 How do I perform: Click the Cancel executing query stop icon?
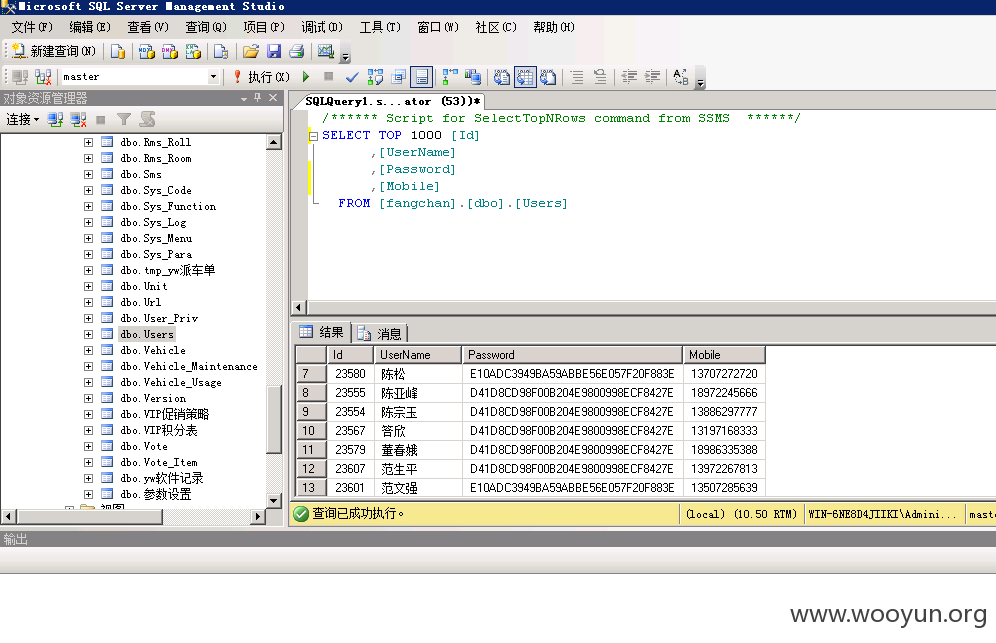tap(328, 77)
